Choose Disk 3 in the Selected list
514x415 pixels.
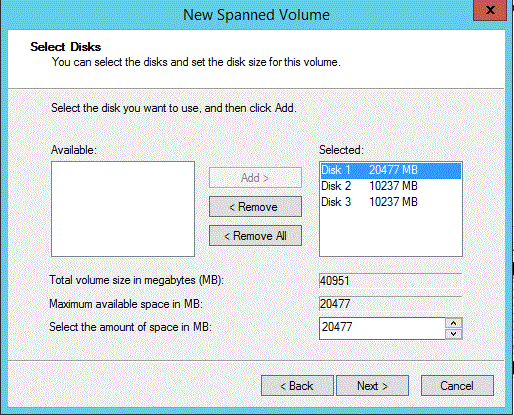point(391,202)
